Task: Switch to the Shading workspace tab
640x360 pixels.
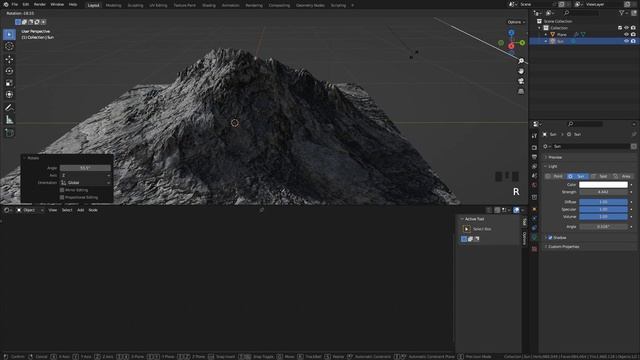Action: pyautogui.click(x=209, y=5)
